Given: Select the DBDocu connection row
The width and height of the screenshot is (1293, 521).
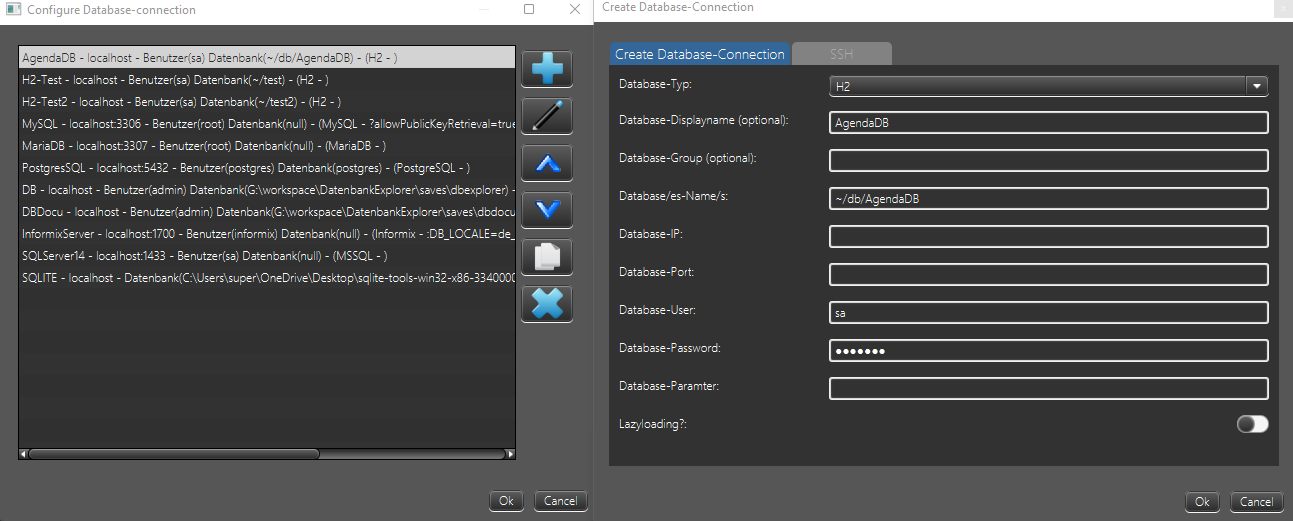Looking at the screenshot, I should [x=267, y=212].
